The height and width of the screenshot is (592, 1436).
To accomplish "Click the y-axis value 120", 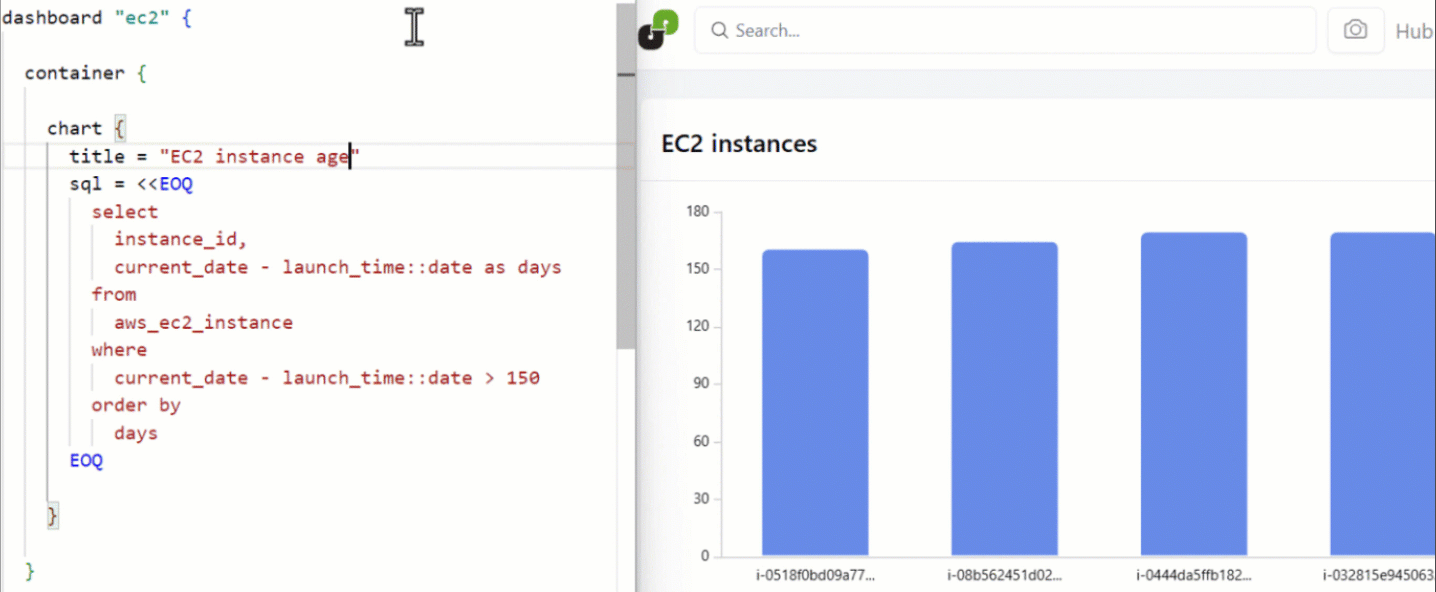I will [698, 326].
